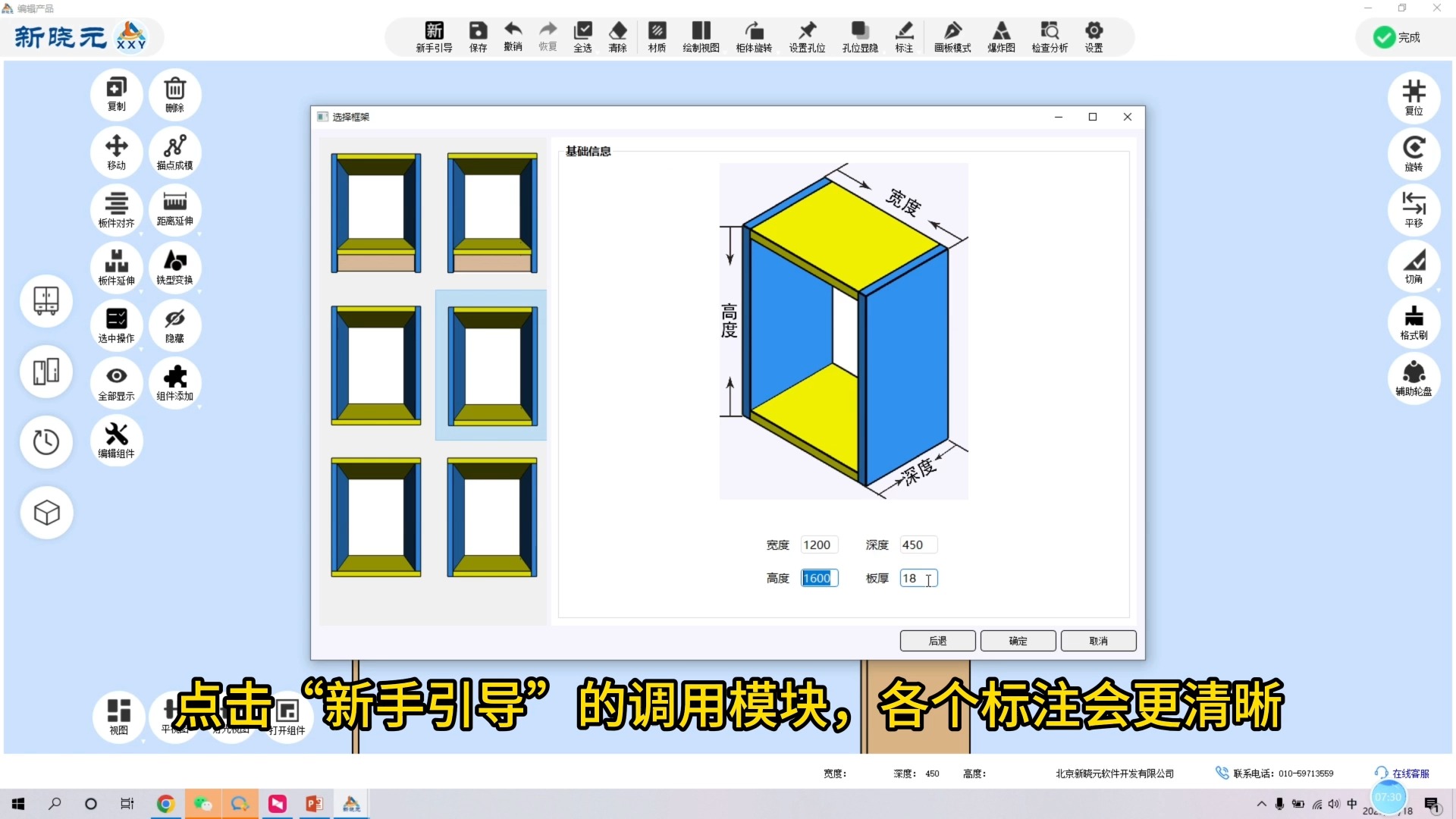Open the 新手引导 beginner guide
The height and width of the screenshot is (819, 1456).
(x=433, y=36)
